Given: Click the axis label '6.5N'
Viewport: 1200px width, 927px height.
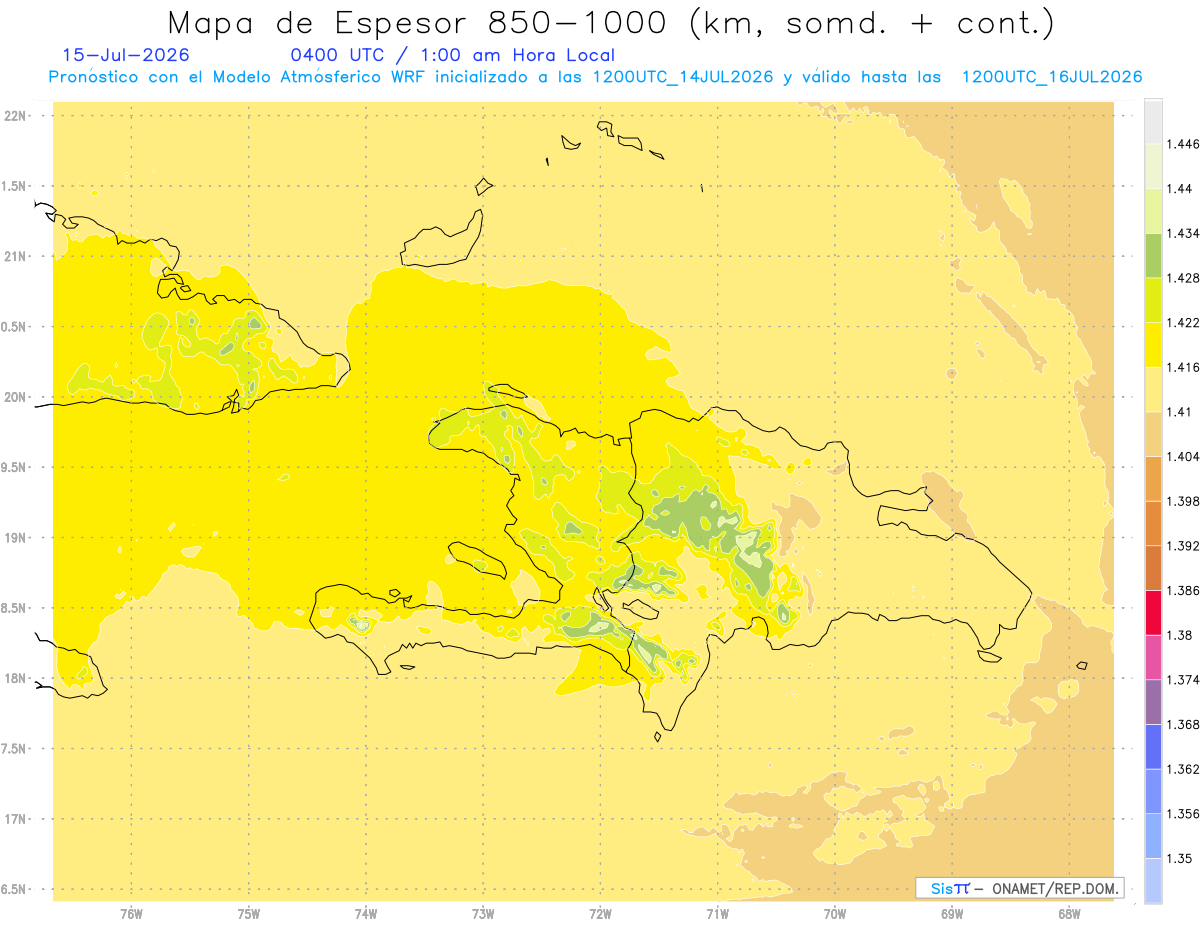Looking at the screenshot, I should pos(15,889).
